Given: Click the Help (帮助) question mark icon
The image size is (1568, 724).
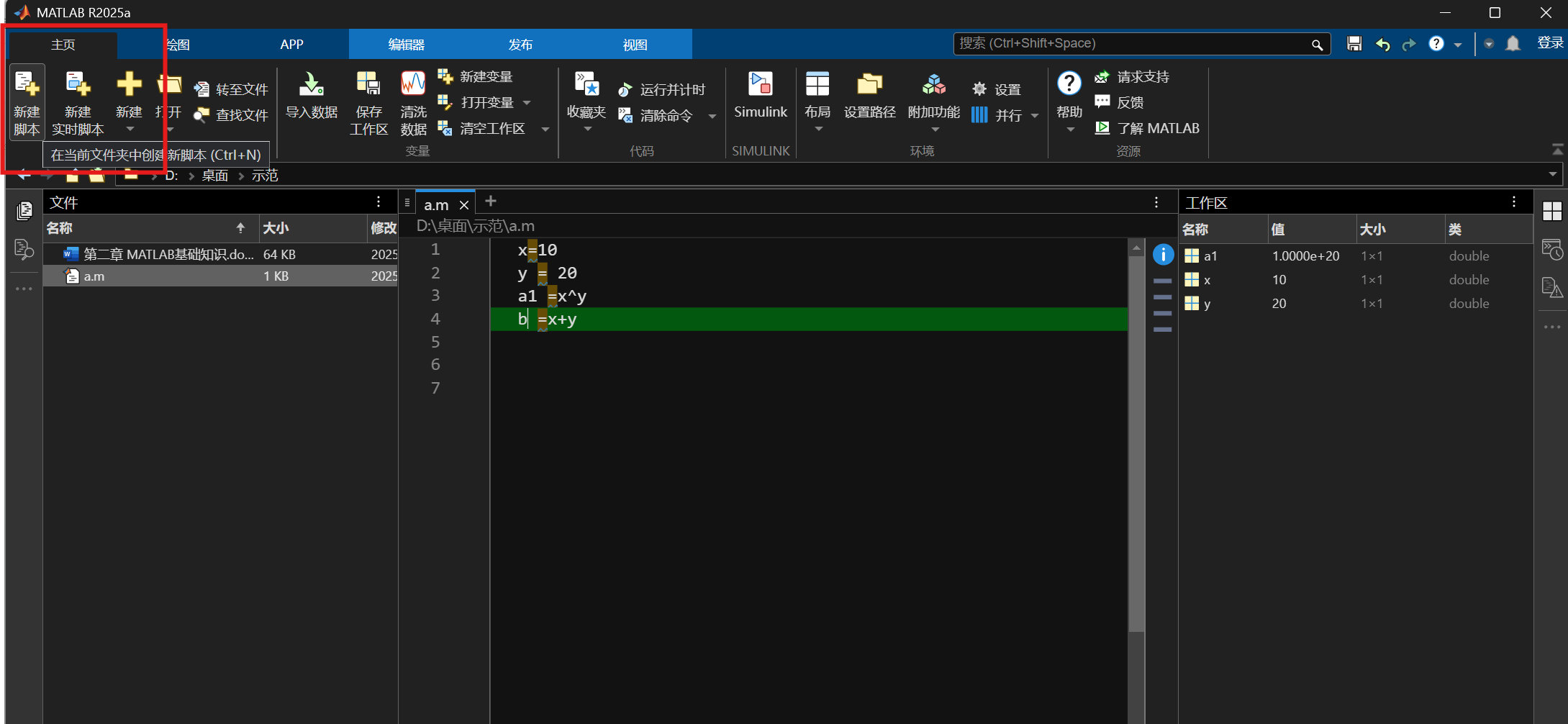Looking at the screenshot, I should [x=1069, y=84].
